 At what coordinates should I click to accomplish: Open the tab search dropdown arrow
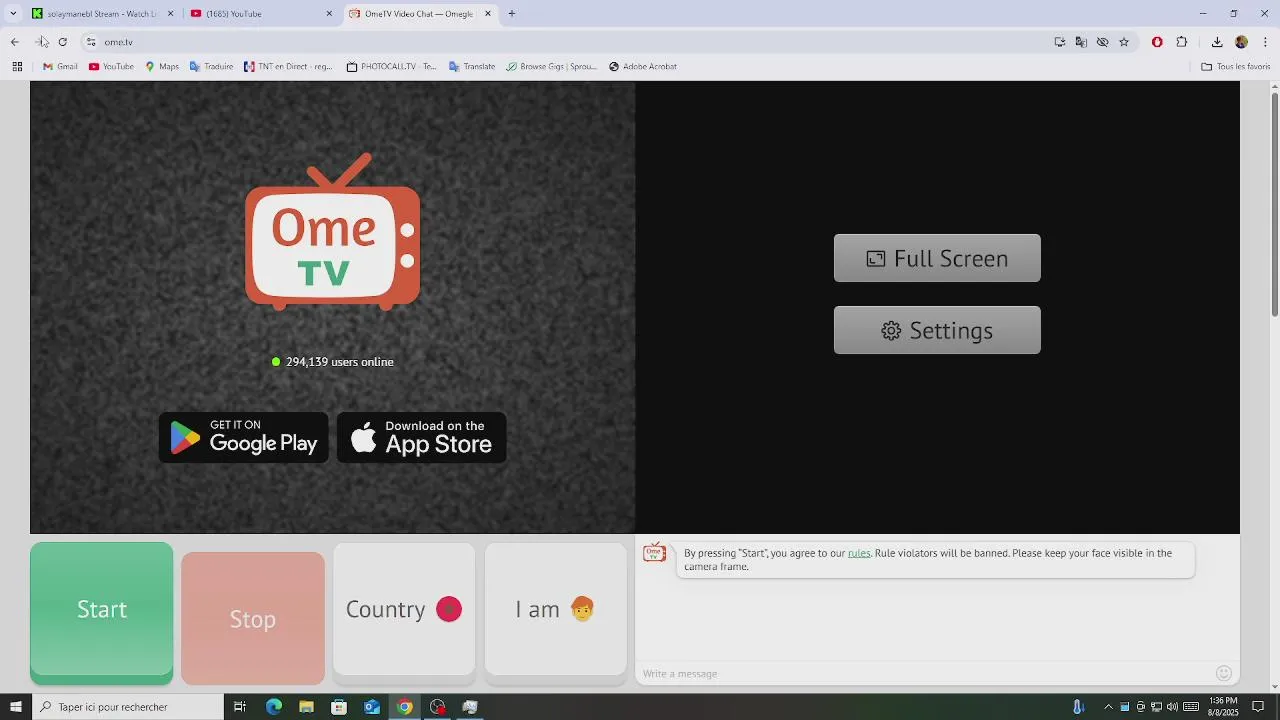(x=13, y=14)
